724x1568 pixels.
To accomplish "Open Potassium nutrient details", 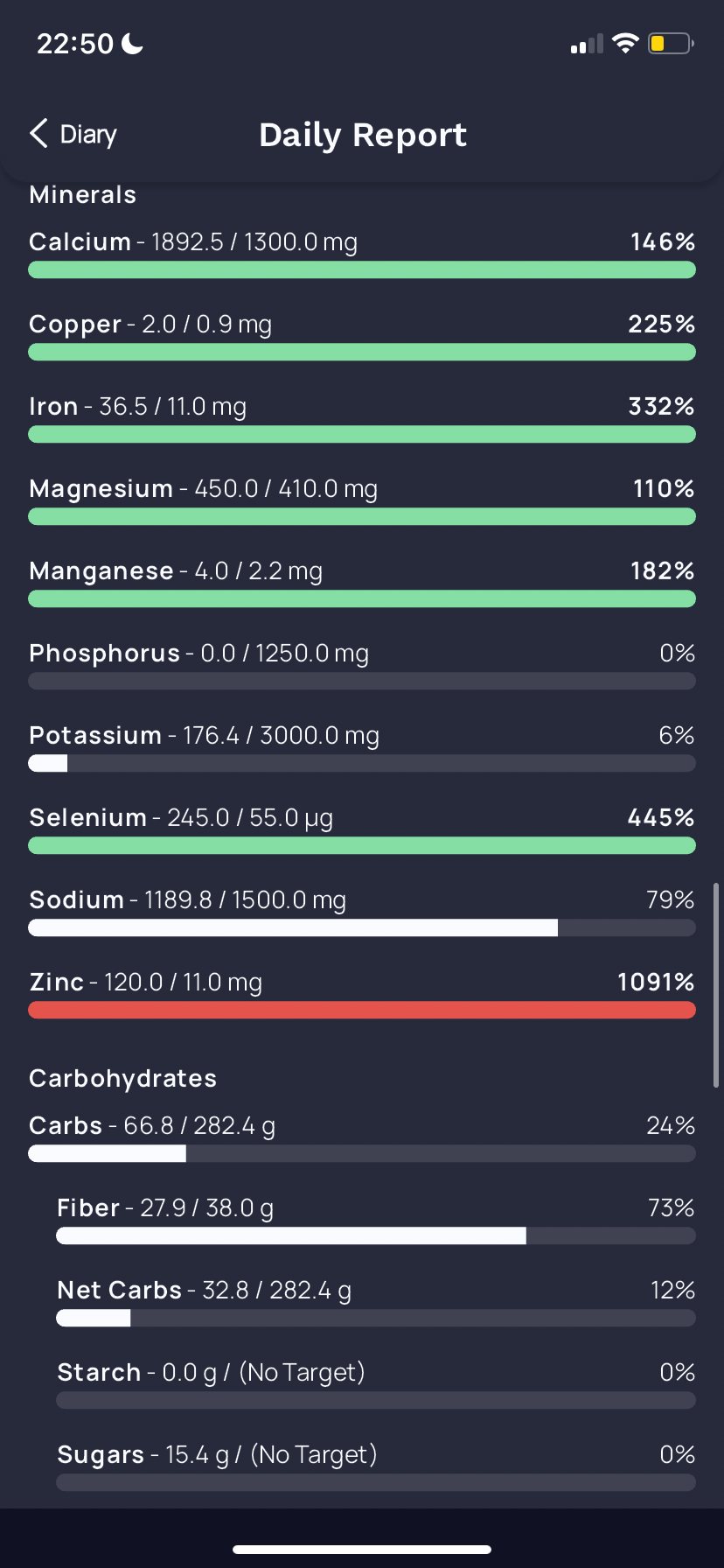I will point(362,747).
